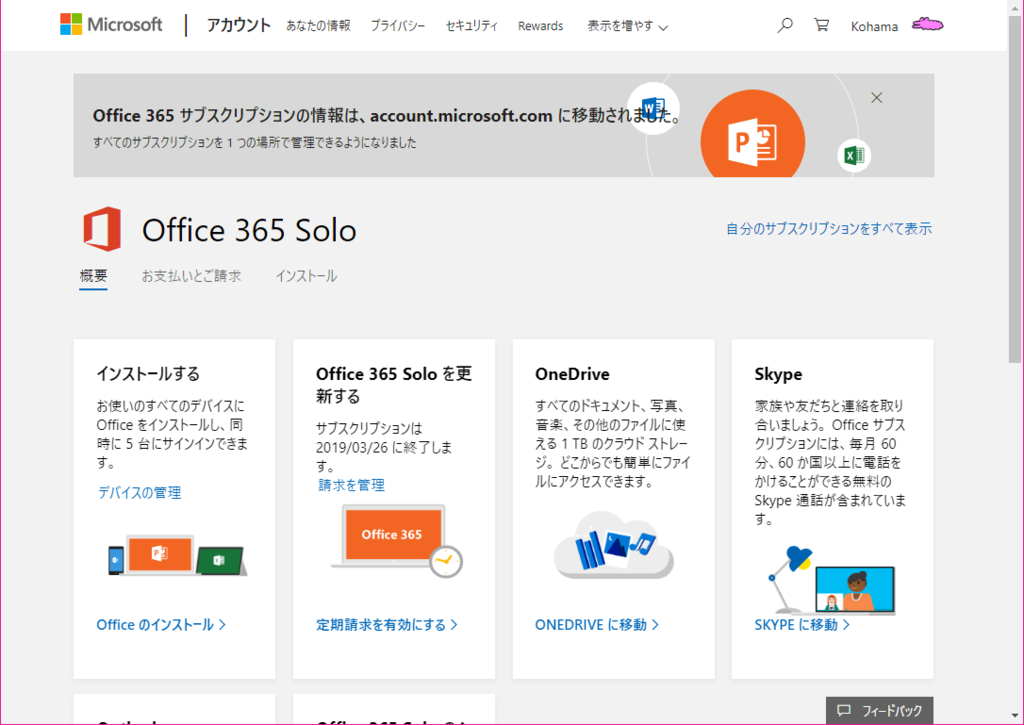This screenshot has width=1024, height=725.
Task: Click the feedback speech bubble icon
Action: point(844,711)
